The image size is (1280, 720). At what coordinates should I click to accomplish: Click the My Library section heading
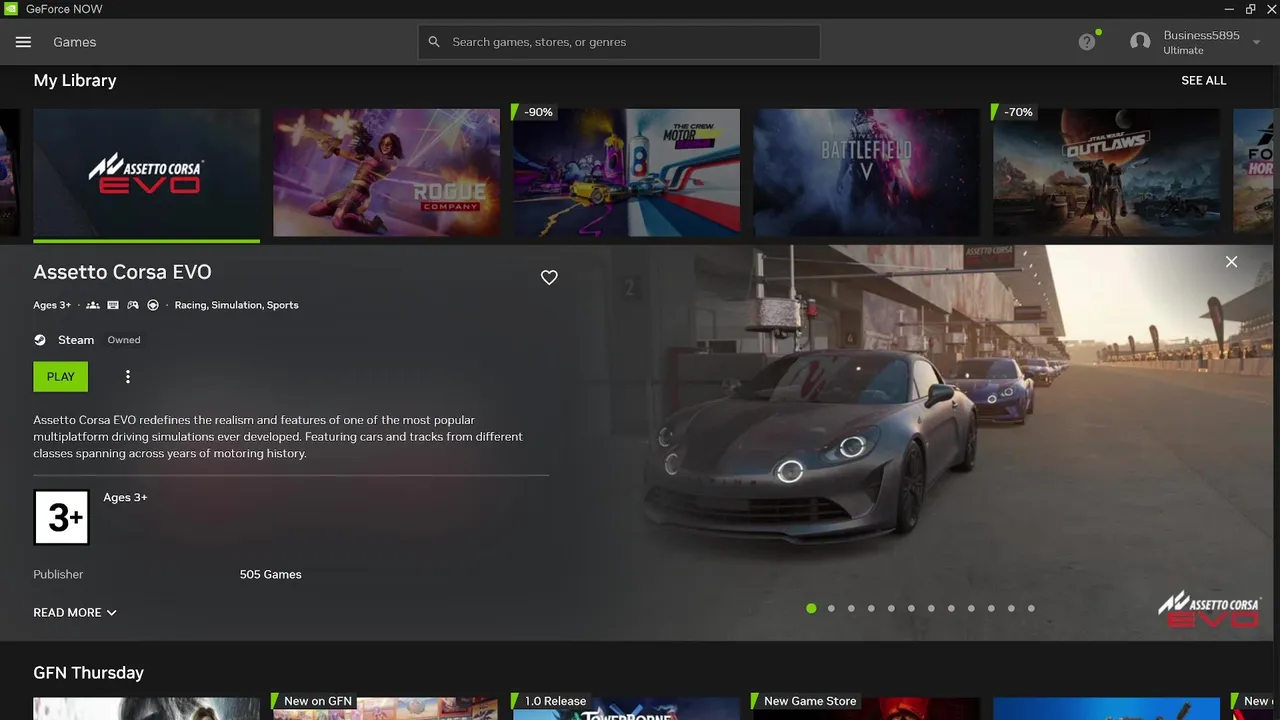tap(75, 80)
